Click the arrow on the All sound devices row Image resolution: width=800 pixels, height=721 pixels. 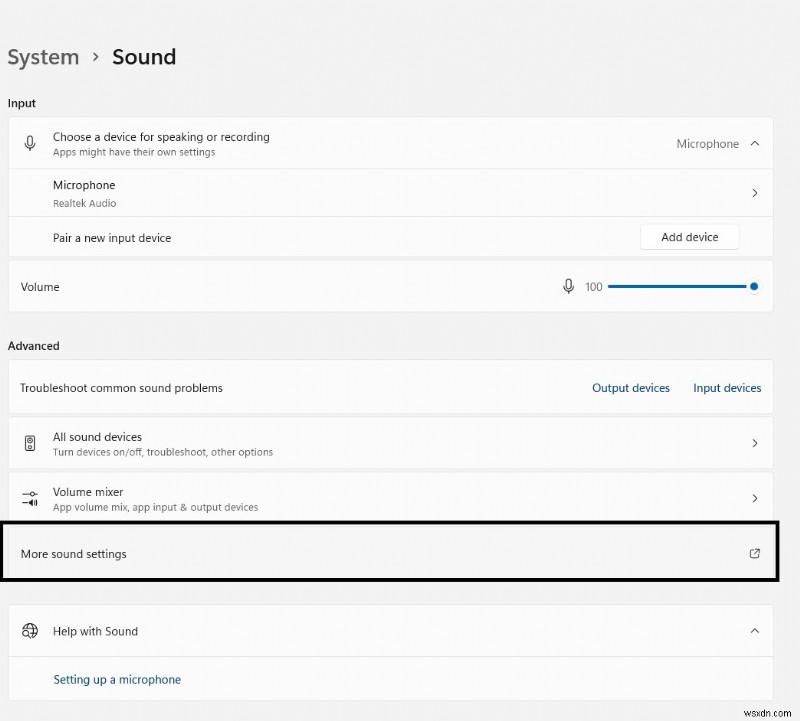[756, 443]
